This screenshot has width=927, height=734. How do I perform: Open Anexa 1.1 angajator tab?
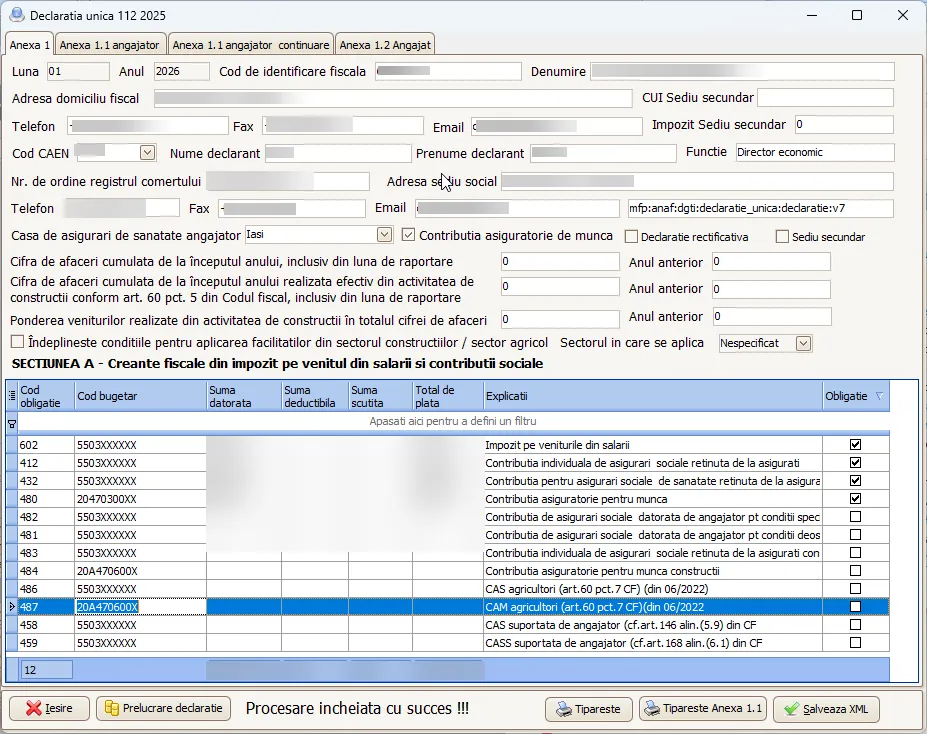[x=109, y=45]
